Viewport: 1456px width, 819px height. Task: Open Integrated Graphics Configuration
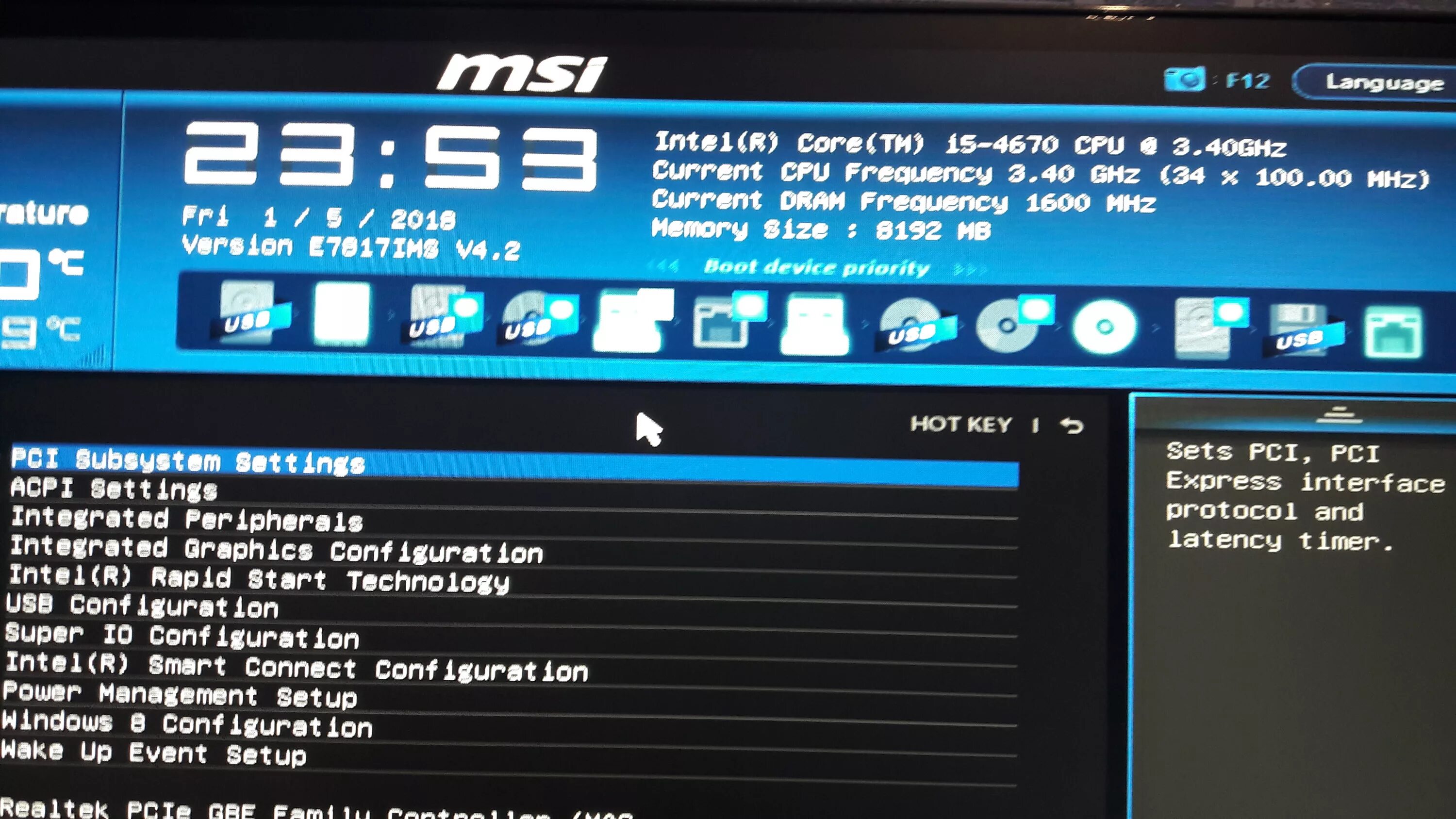(x=276, y=549)
